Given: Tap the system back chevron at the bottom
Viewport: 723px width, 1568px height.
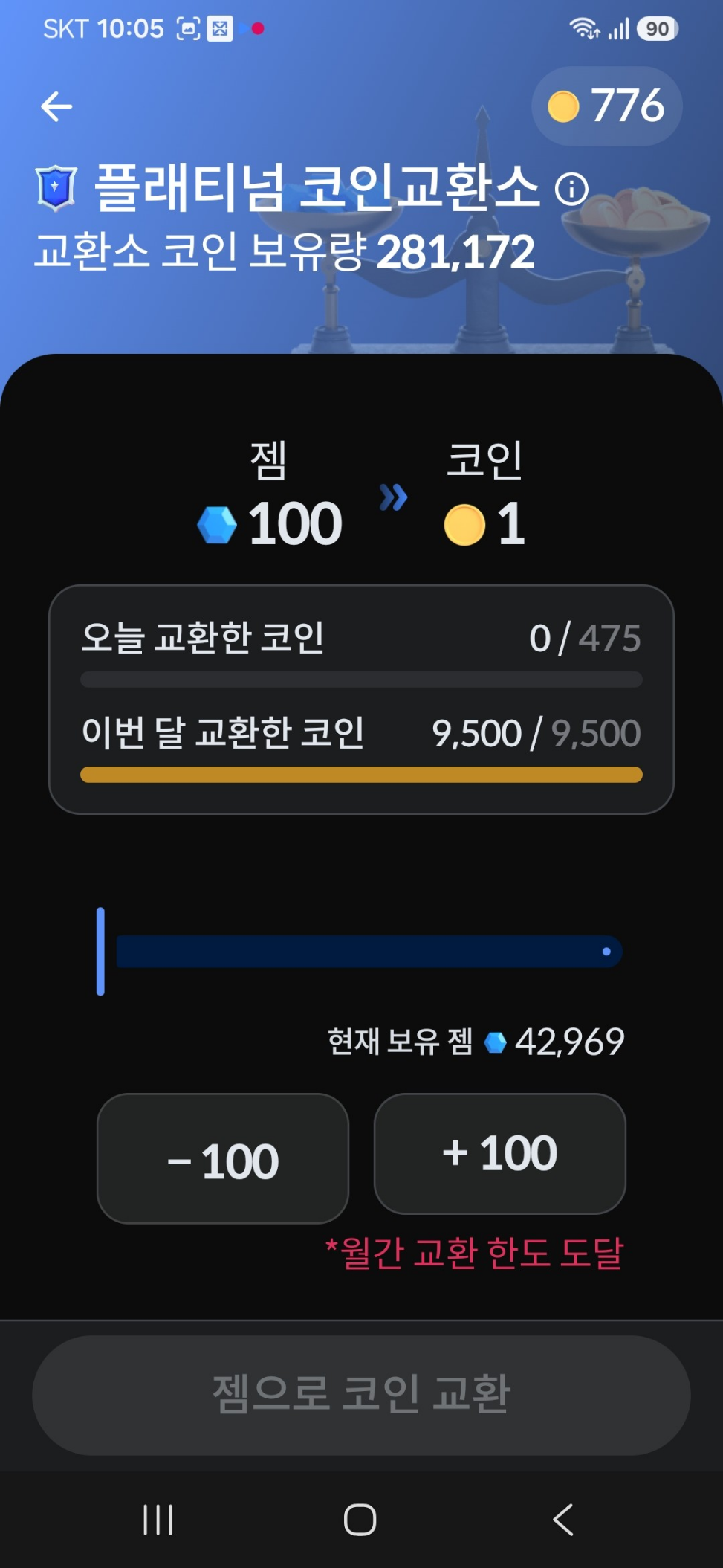Looking at the screenshot, I should tap(563, 1520).
